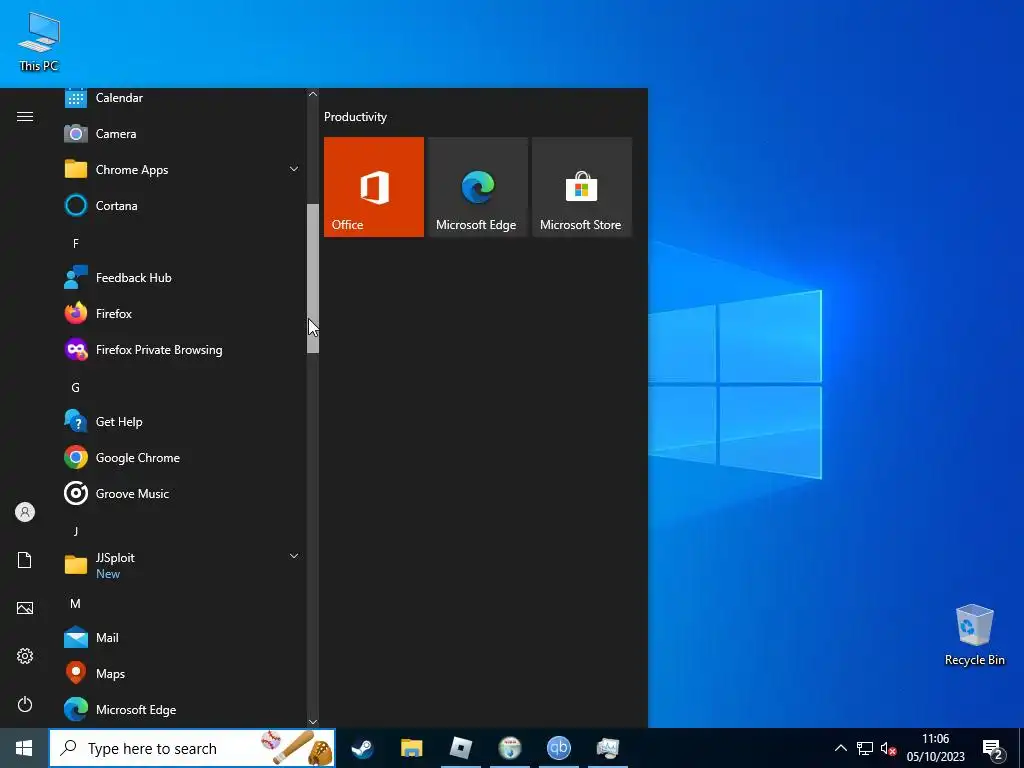Open the user account icon
The width and height of the screenshot is (1024, 768).
click(25, 512)
